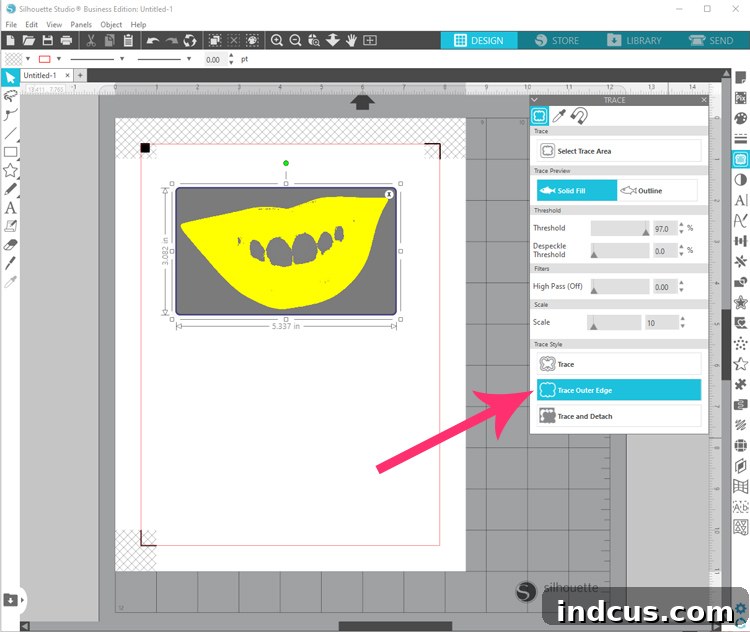Open the Page Setup panel icon
This screenshot has height=632, width=750.
coord(740,77)
